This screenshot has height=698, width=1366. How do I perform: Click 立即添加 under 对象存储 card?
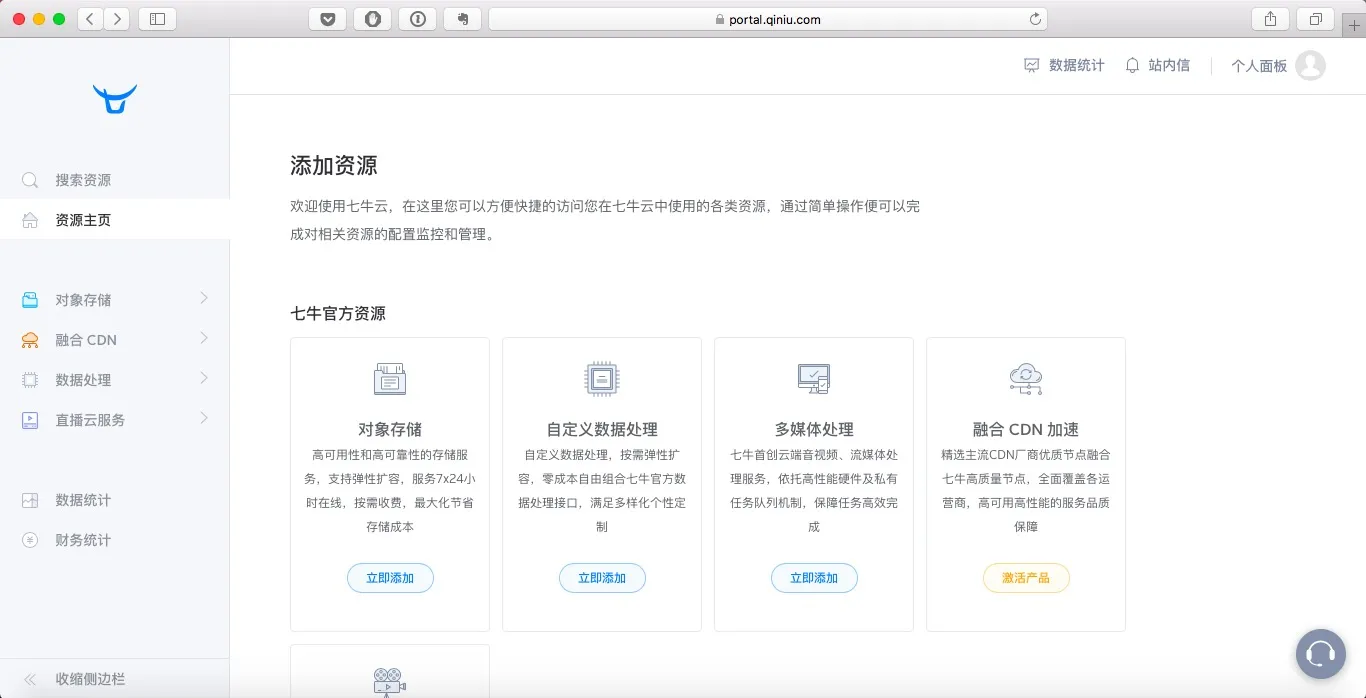(390, 578)
